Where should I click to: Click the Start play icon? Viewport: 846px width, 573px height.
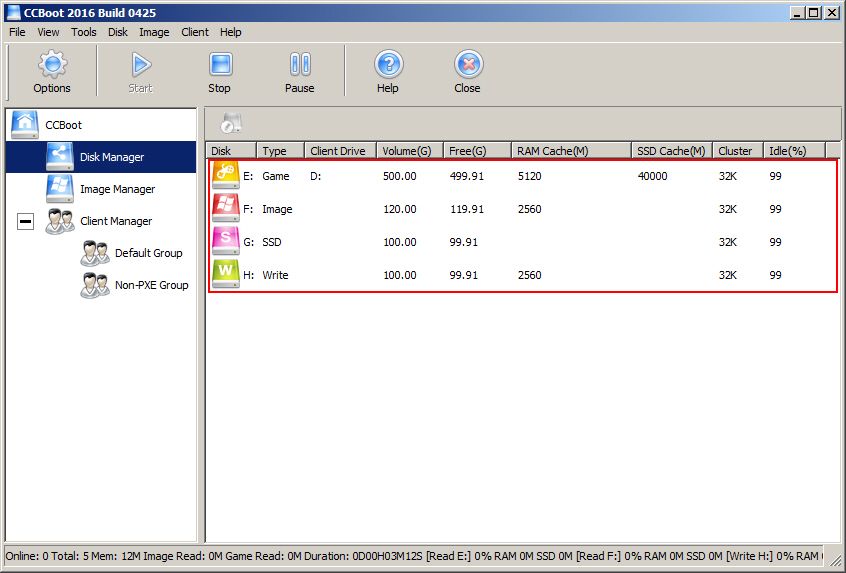pos(141,64)
